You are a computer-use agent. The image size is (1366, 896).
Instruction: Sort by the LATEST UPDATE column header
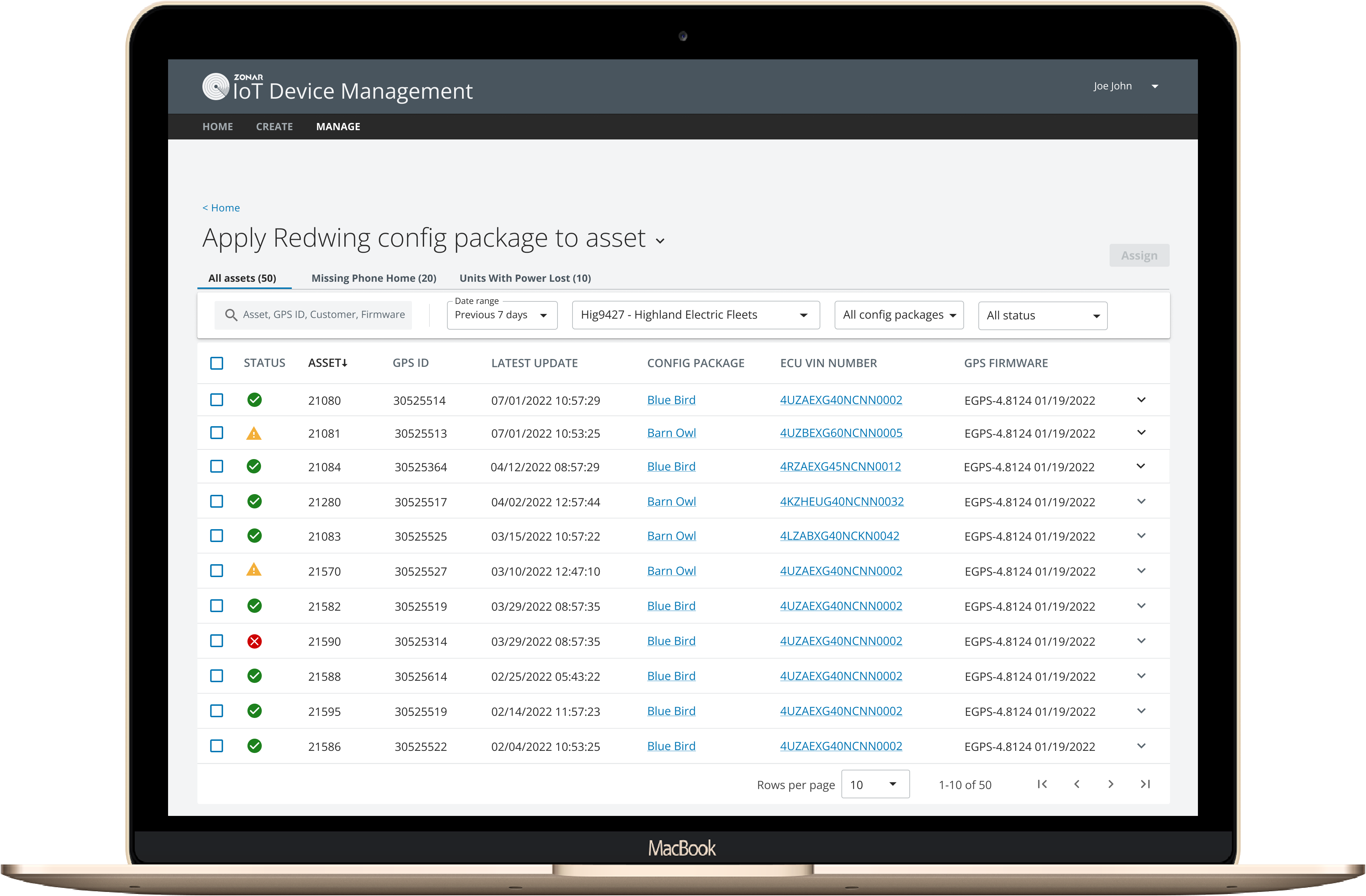534,363
